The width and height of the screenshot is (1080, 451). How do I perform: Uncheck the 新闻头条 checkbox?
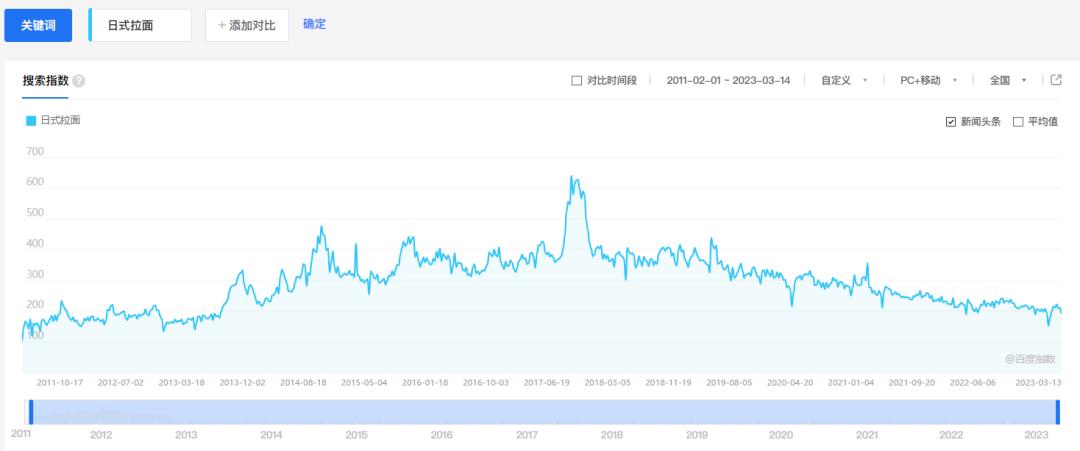pos(951,122)
